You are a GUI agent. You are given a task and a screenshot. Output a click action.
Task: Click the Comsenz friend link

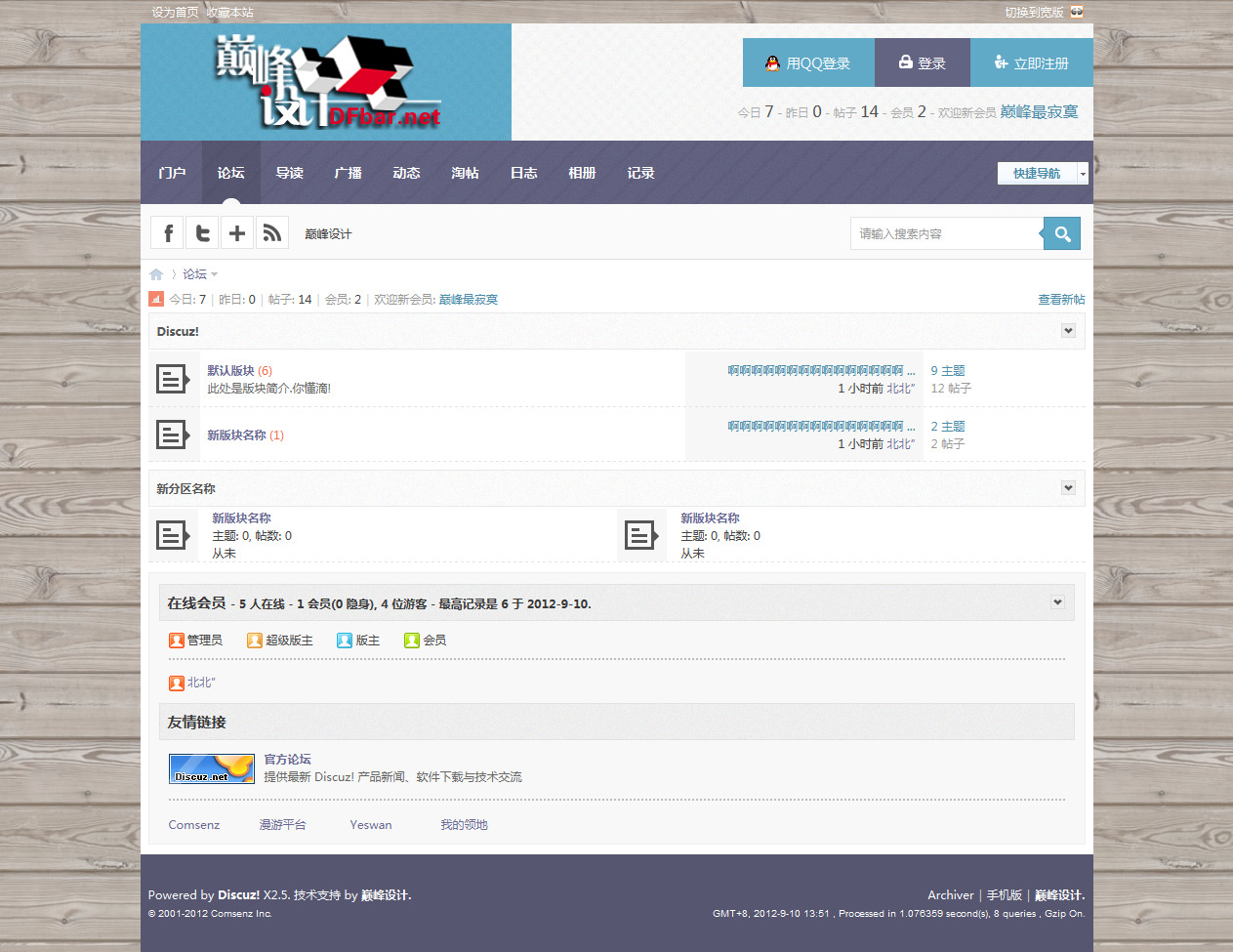194,825
